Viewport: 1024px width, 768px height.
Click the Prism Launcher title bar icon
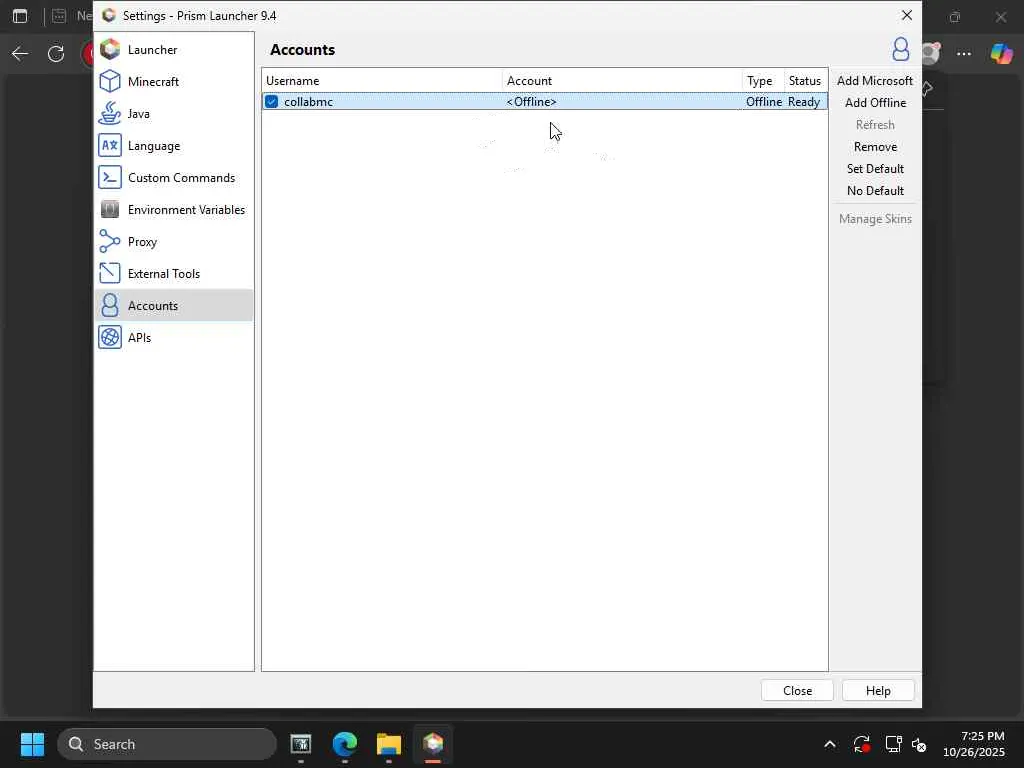109,15
